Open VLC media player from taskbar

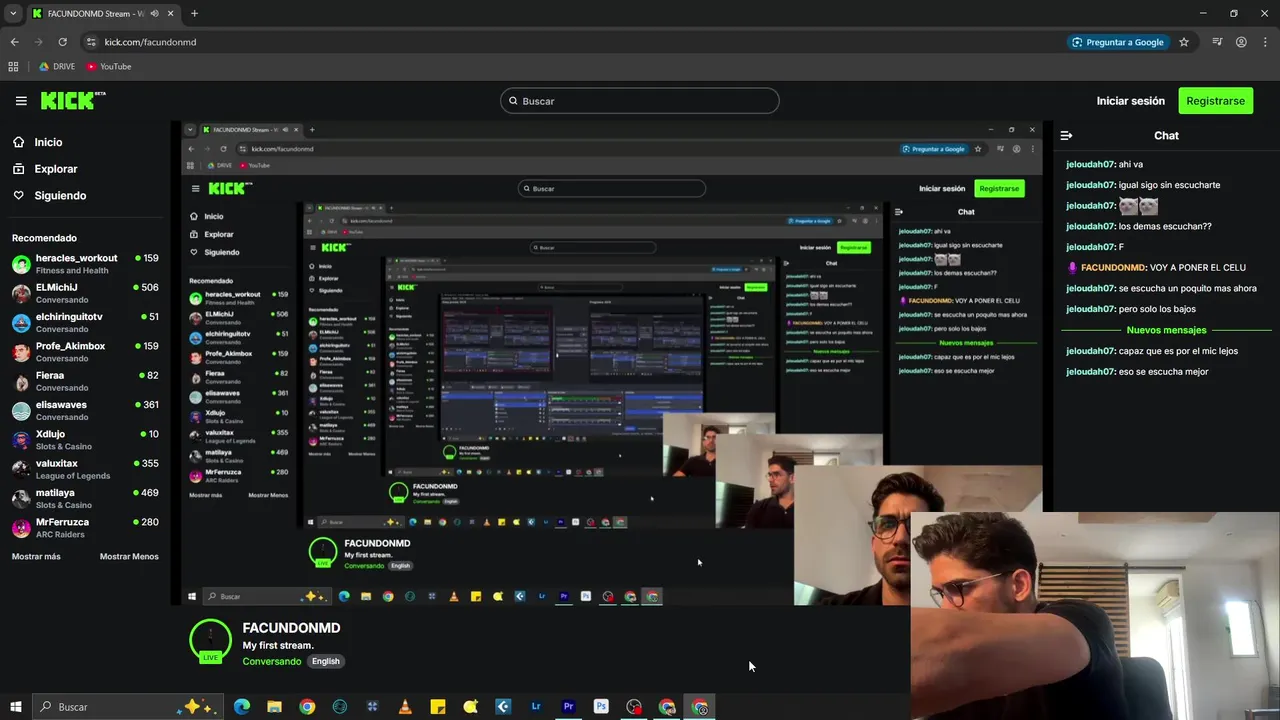(x=405, y=707)
